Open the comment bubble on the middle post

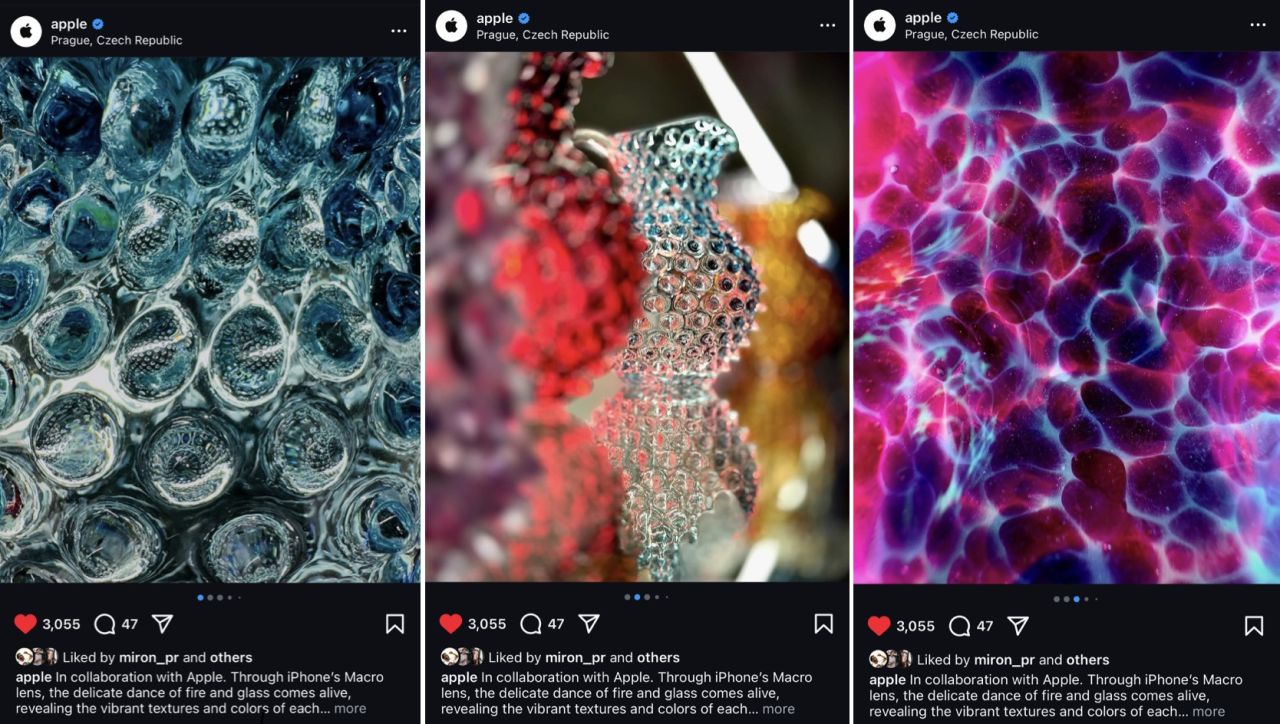click(531, 623)
